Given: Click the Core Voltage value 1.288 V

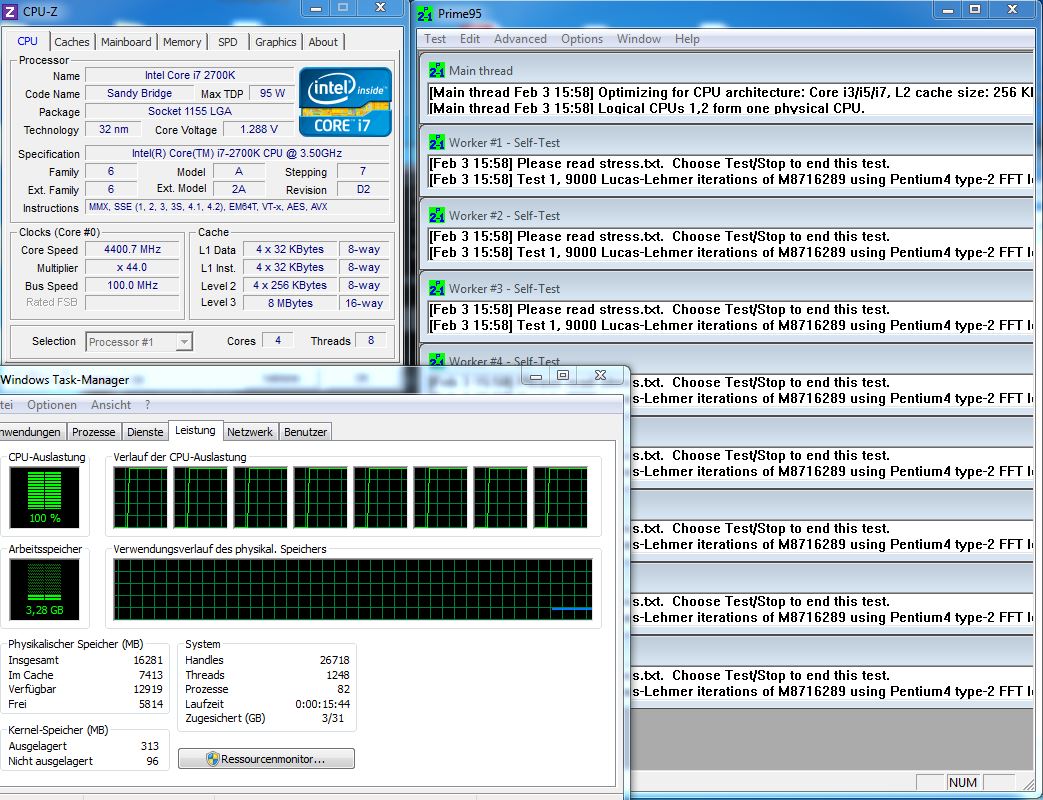Looking at the screenshot, I should pos(259,129).
